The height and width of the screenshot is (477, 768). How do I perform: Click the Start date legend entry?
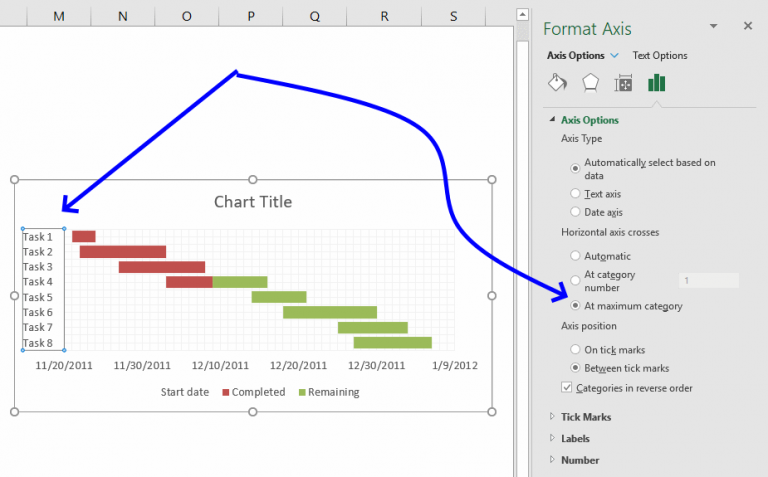click(x=185, y=392)
